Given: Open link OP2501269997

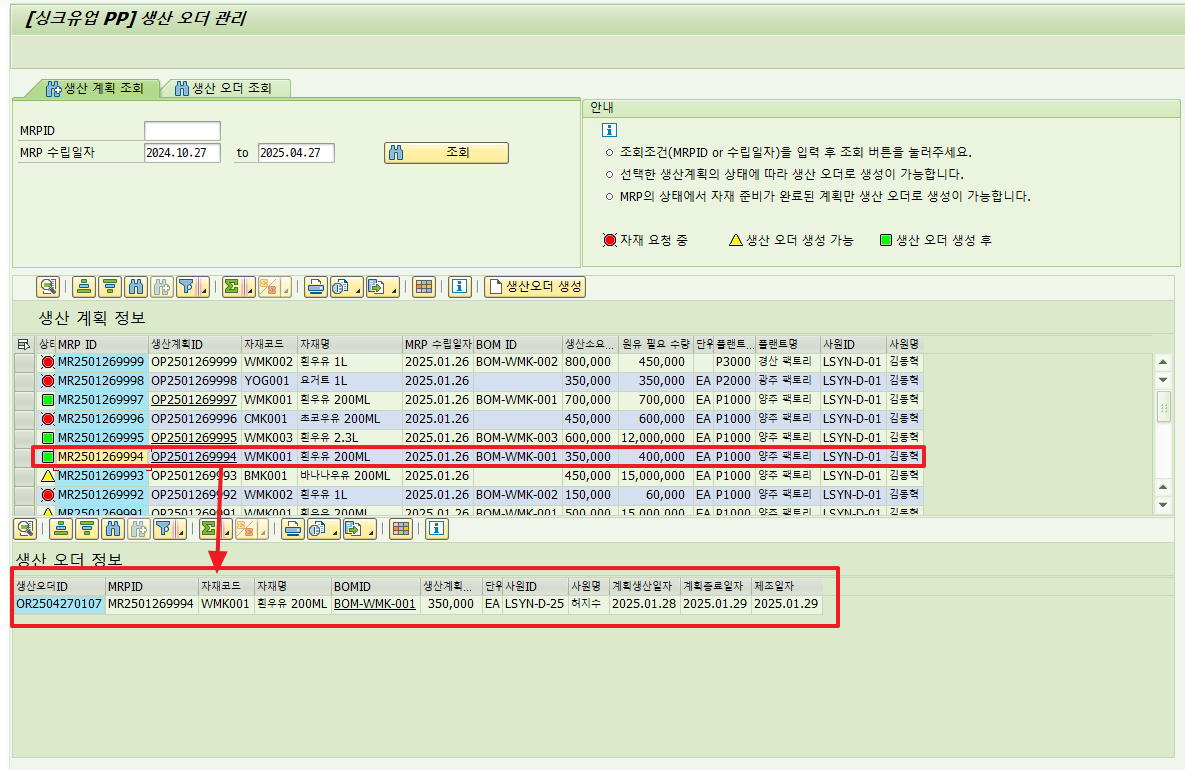Looking at the screenshot, I should coord(193,400).
